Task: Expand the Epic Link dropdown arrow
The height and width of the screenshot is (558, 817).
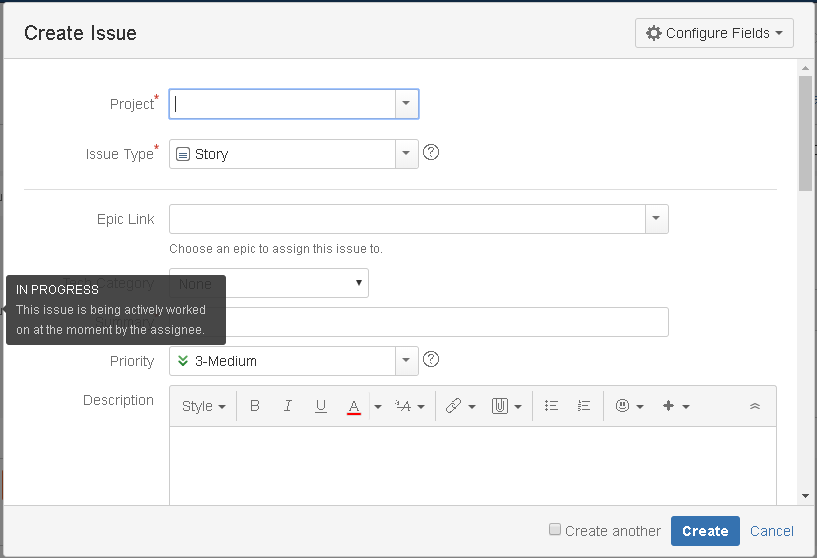Action: pos(657,219)
